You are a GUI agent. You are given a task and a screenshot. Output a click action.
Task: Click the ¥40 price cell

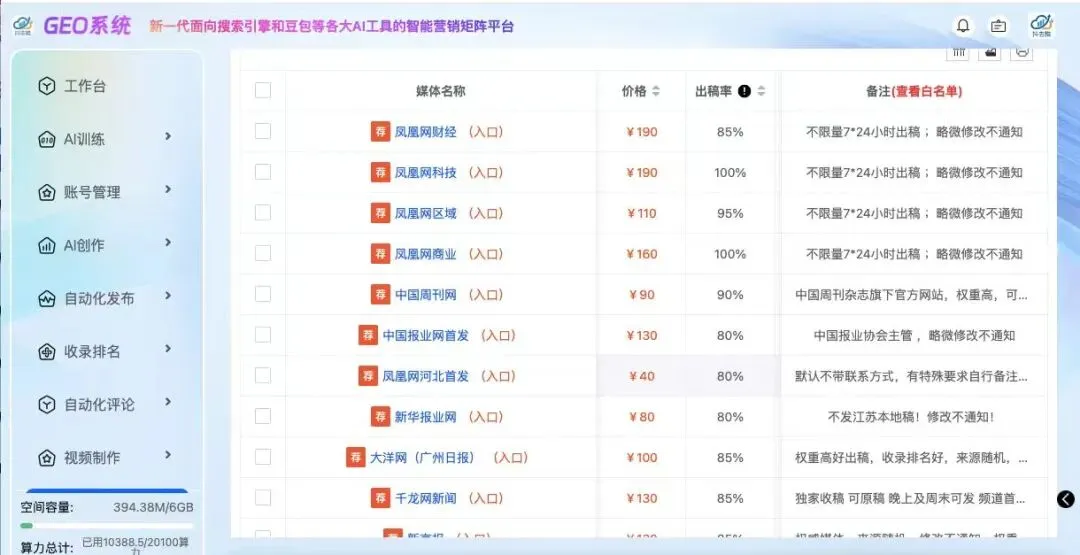[x=642, y=376]
